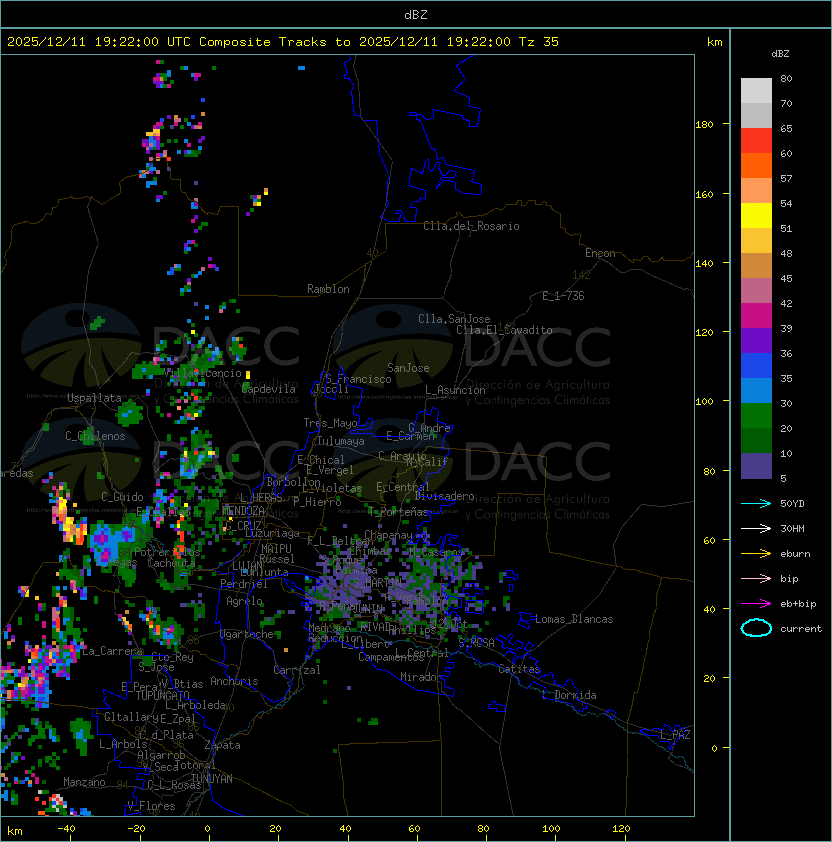Click the current legend label
Viewport: 832px width, 842px height.
(x=801, y=629)
